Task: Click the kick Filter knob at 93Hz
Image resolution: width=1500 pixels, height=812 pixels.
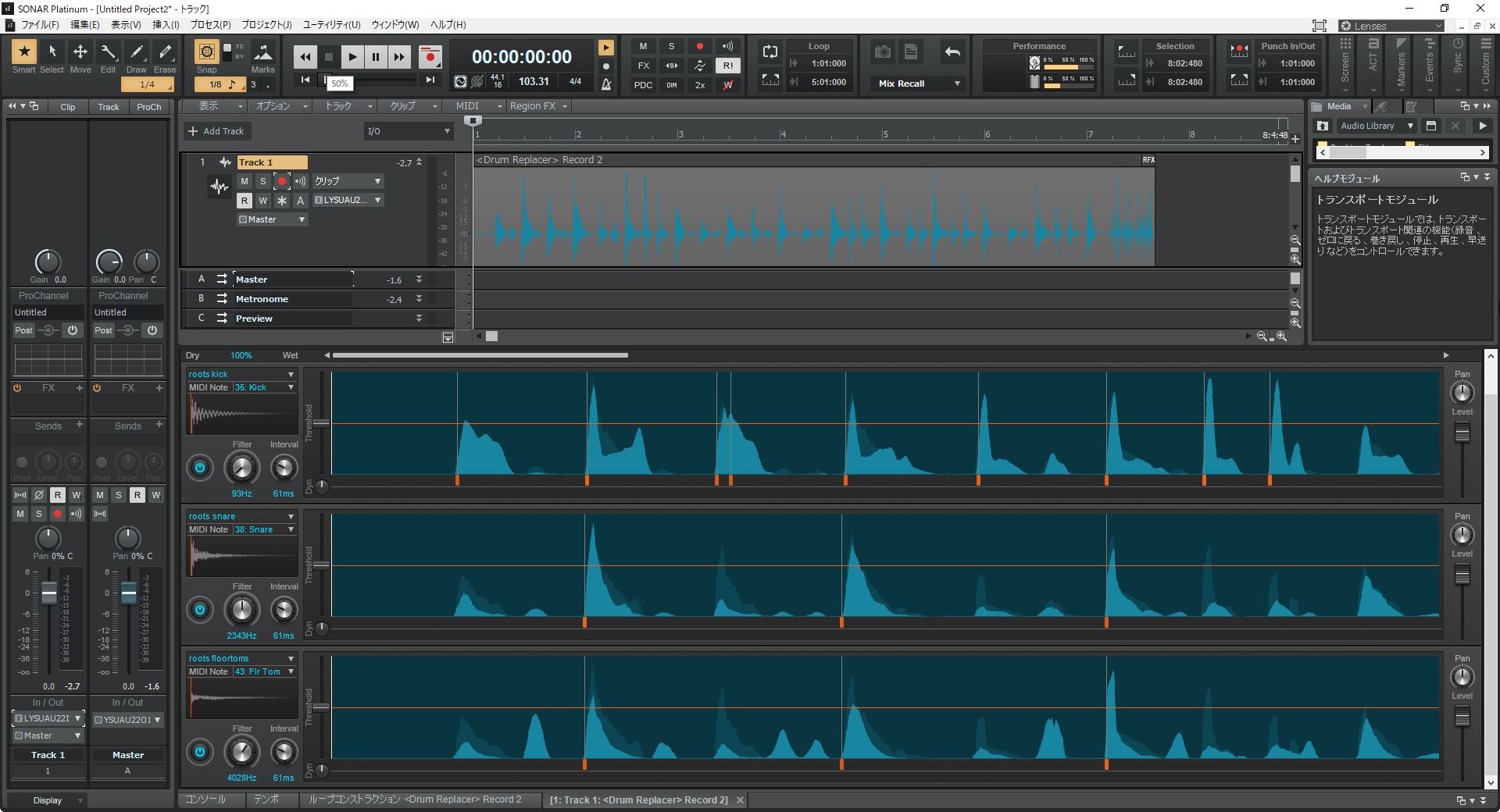Action: click(241, 468)
